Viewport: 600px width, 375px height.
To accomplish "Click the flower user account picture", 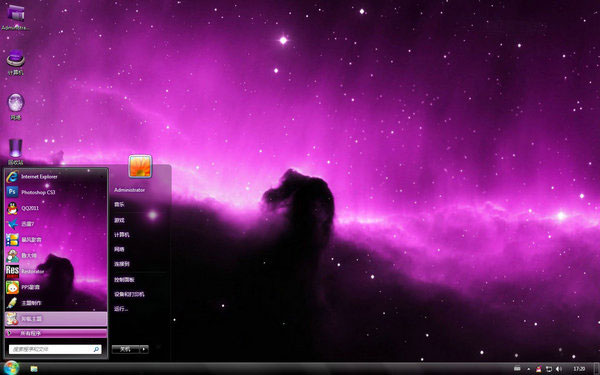I will tap(140, 166).
